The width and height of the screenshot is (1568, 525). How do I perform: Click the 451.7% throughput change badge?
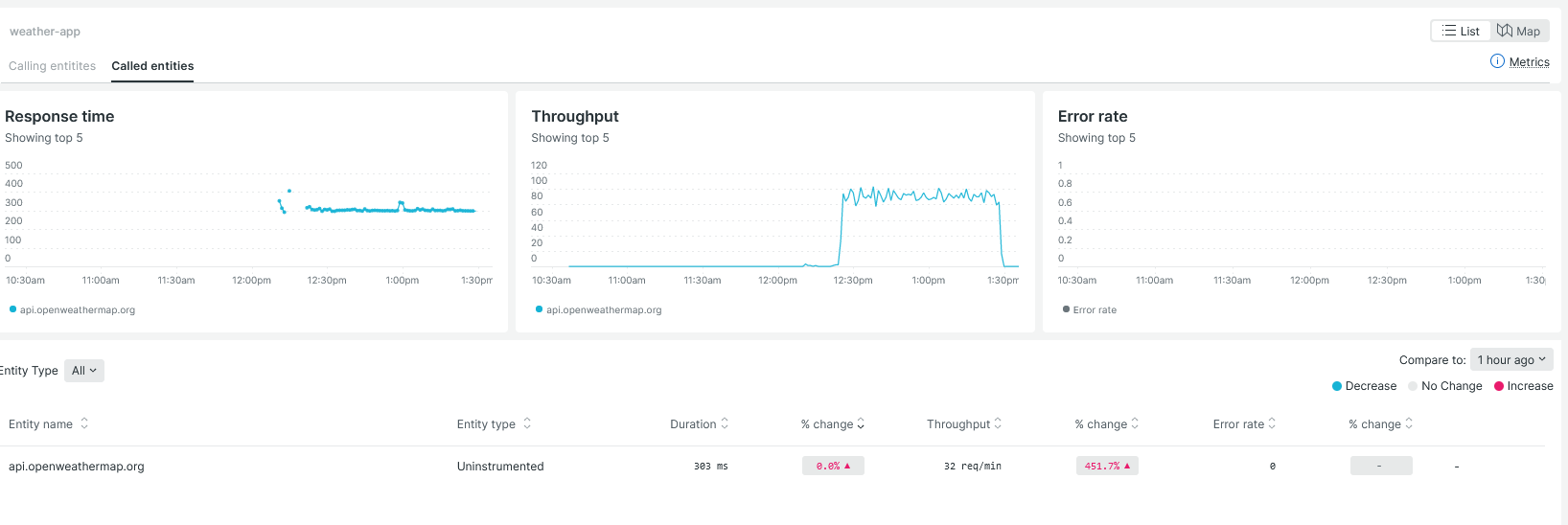pyautogui.click(x=1107, y=466)
